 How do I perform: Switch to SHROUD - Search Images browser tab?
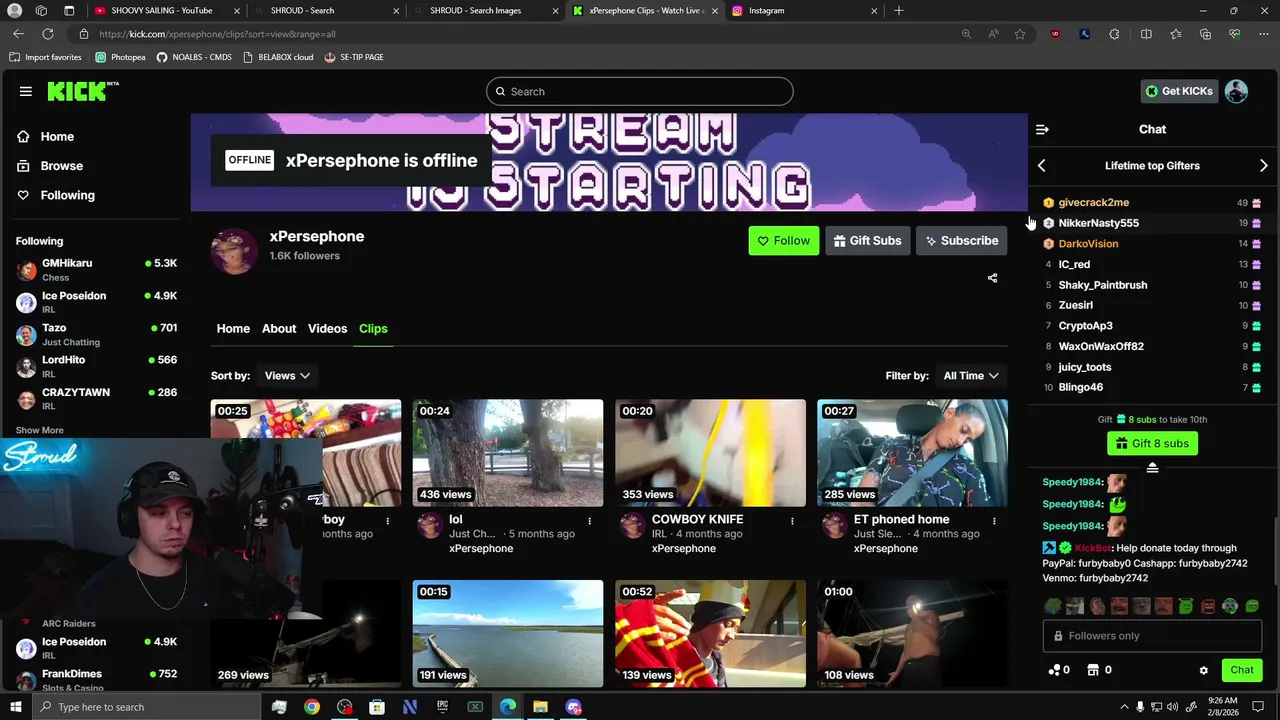click(485, 11)
